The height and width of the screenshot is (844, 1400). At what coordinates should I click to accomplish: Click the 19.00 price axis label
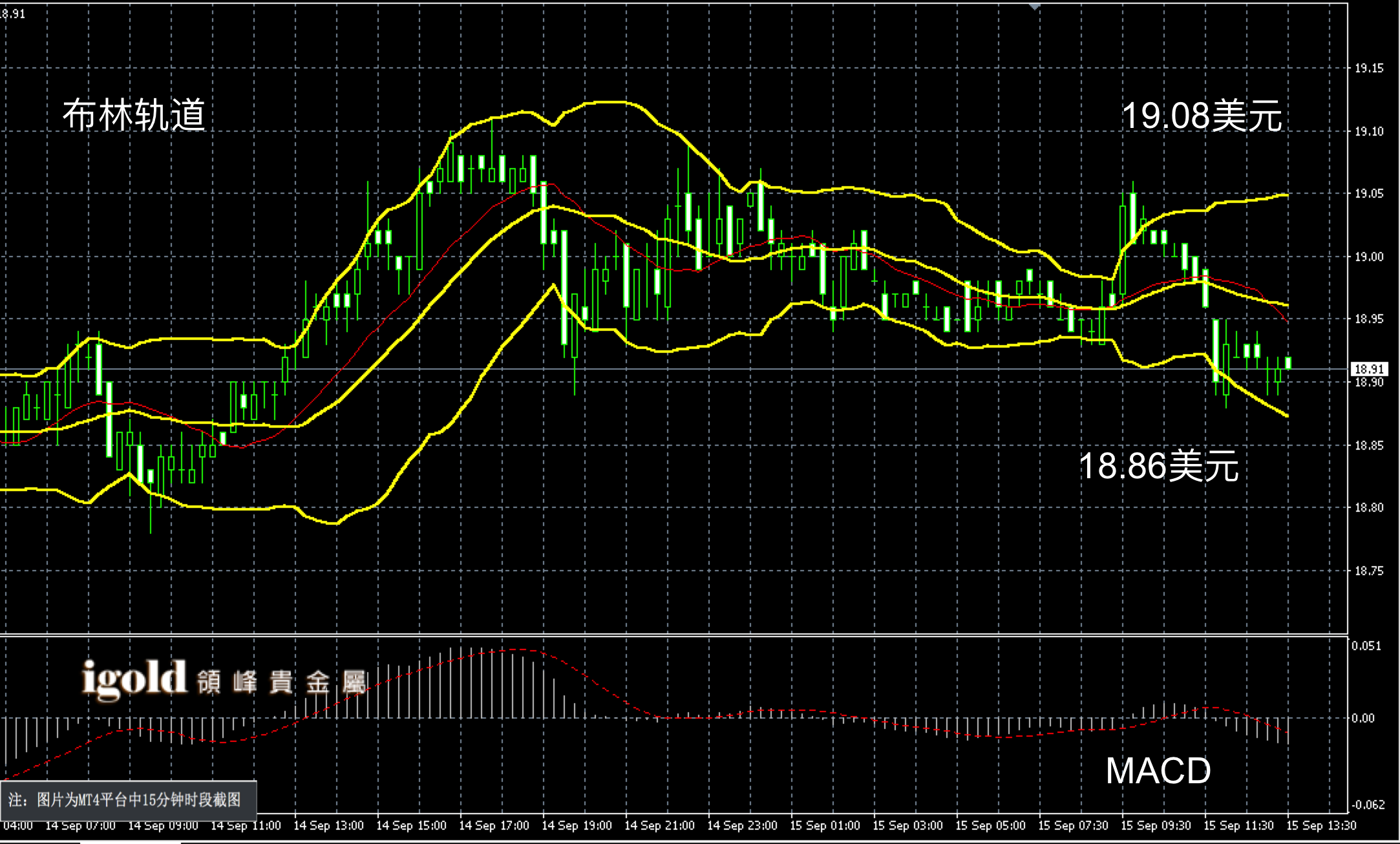pyautogui.click(x=1369, y=257)
